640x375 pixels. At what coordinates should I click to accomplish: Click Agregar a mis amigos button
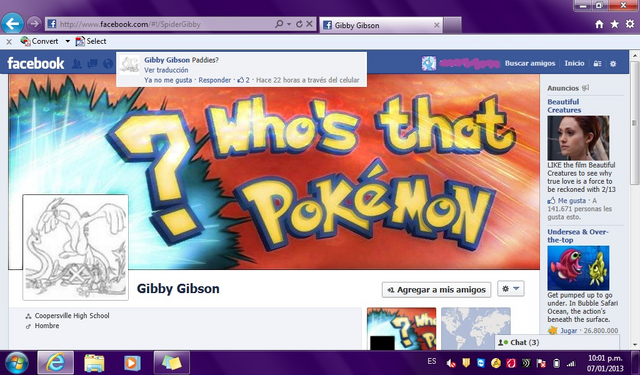[x=436, y=290]
